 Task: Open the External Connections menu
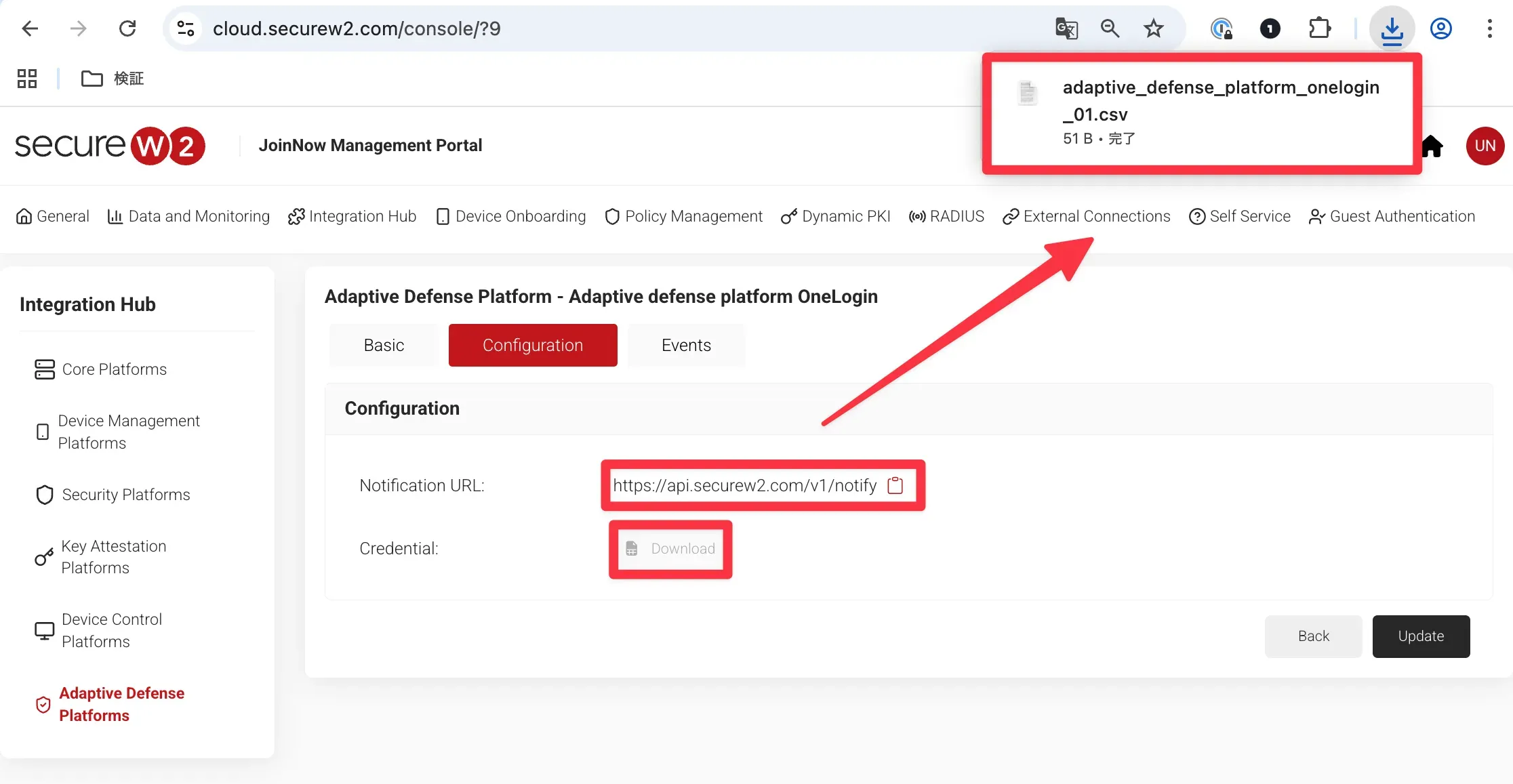tap(1087, 216)
